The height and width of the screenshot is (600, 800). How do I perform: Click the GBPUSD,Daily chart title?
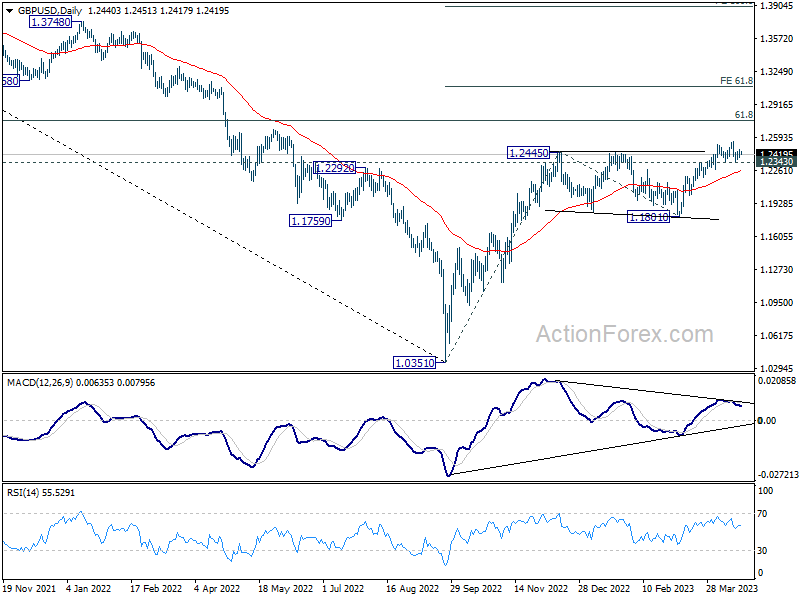50,10
